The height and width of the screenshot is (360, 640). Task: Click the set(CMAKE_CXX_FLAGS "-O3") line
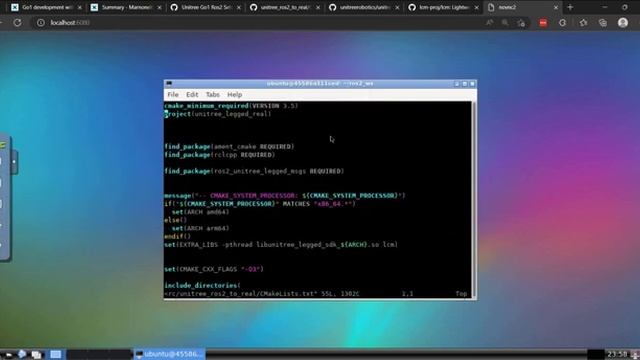(214, 269)
